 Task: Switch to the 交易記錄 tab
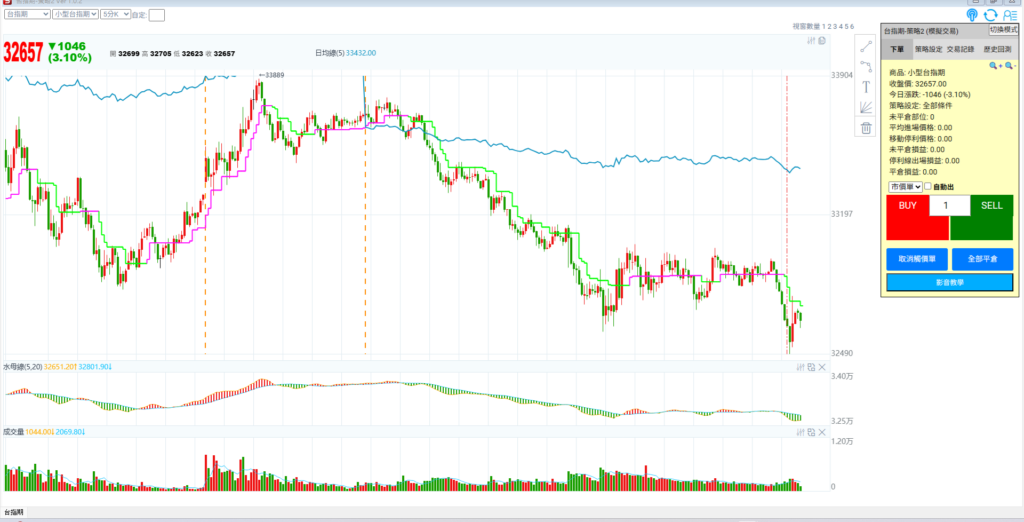pyautogui.click(x=960, y=48)
